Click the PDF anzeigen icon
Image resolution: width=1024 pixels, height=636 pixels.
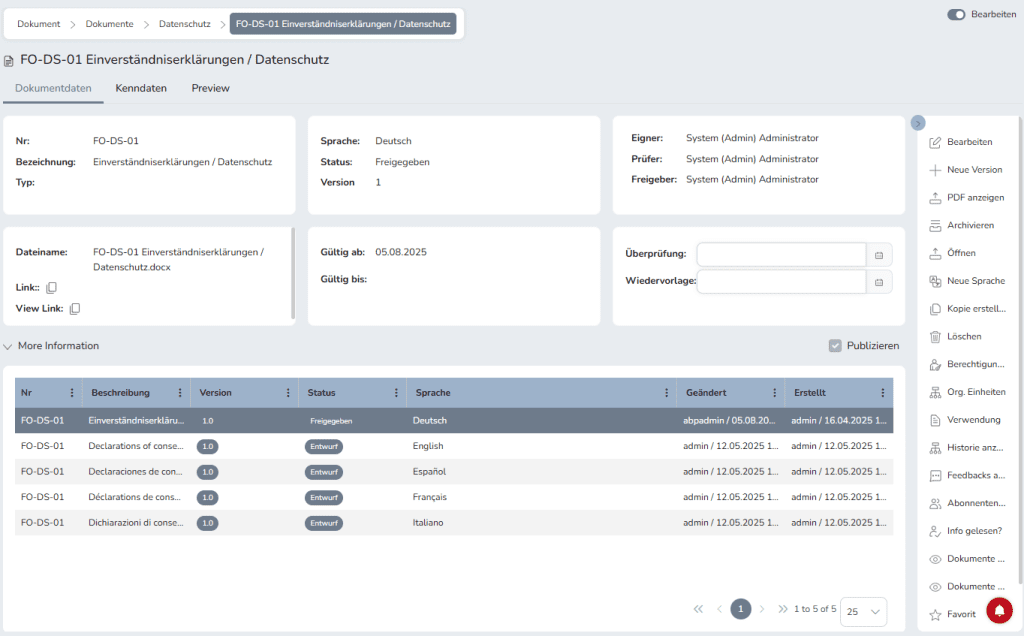click(x=935, y=198)
